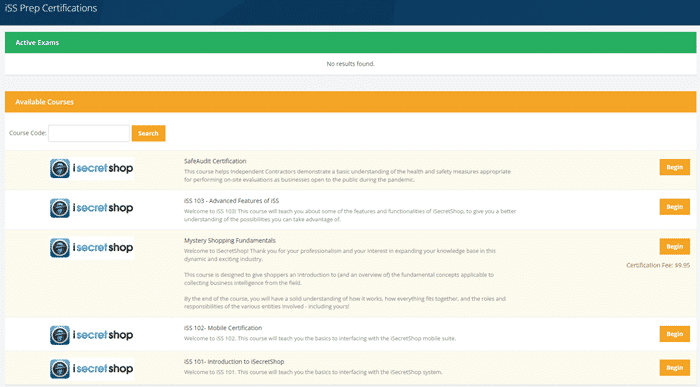Click the iSecretShop logo beside iSS 103
The width and height of the screenshot is (700, 387).
[x=92, y=208]
